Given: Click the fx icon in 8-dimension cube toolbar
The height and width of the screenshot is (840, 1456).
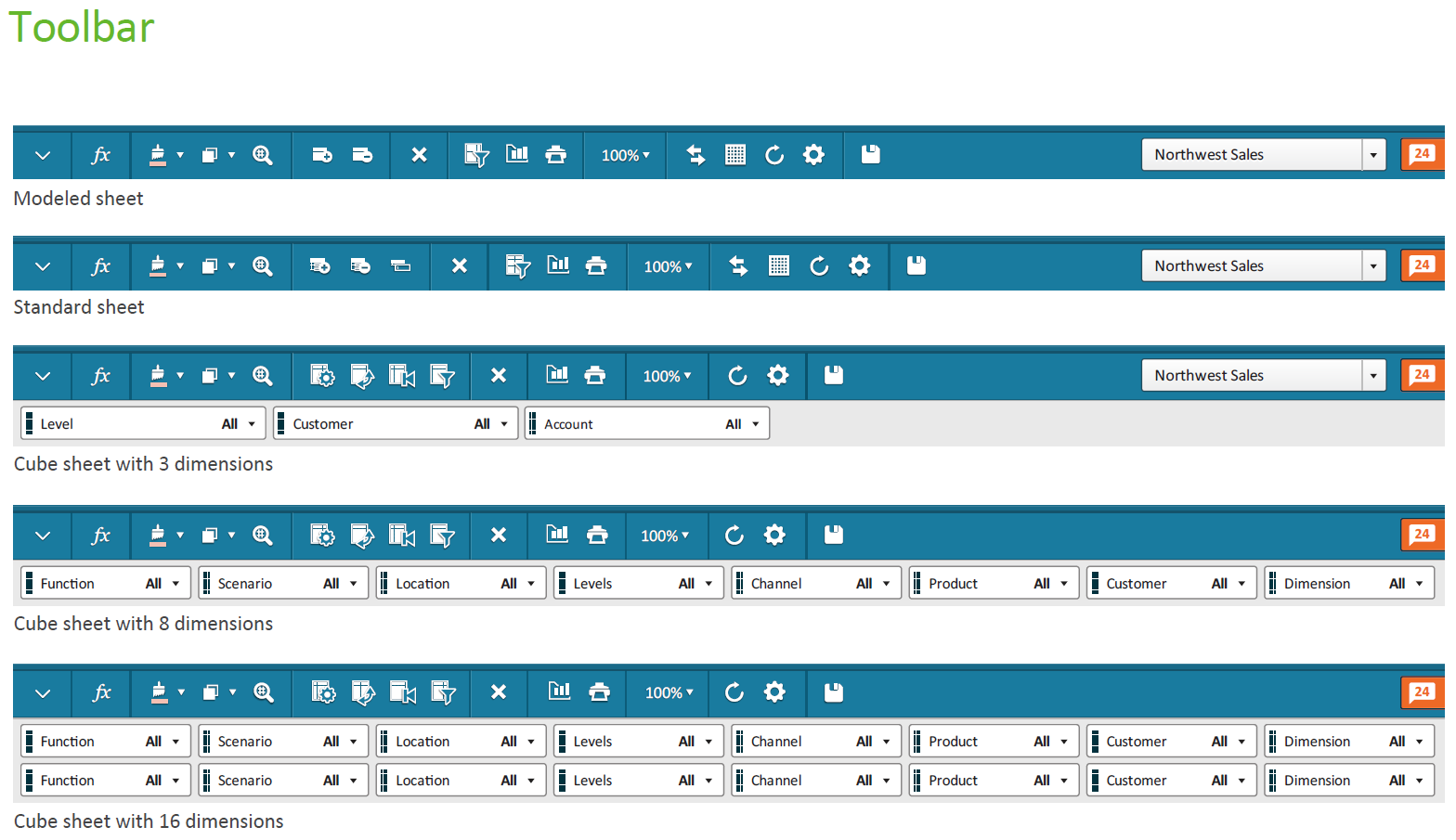Looking at the screenshot, I should pos(100,536).
